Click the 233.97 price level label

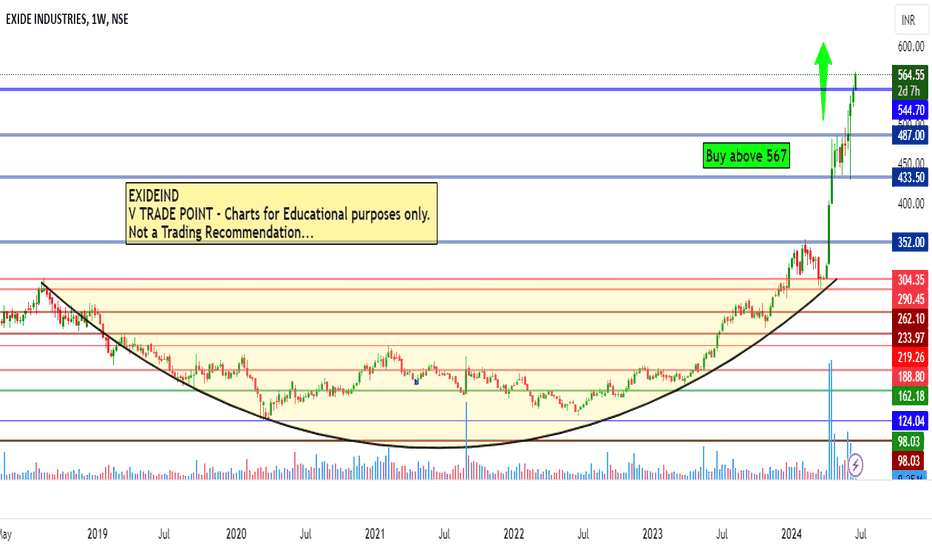[911, 338]
